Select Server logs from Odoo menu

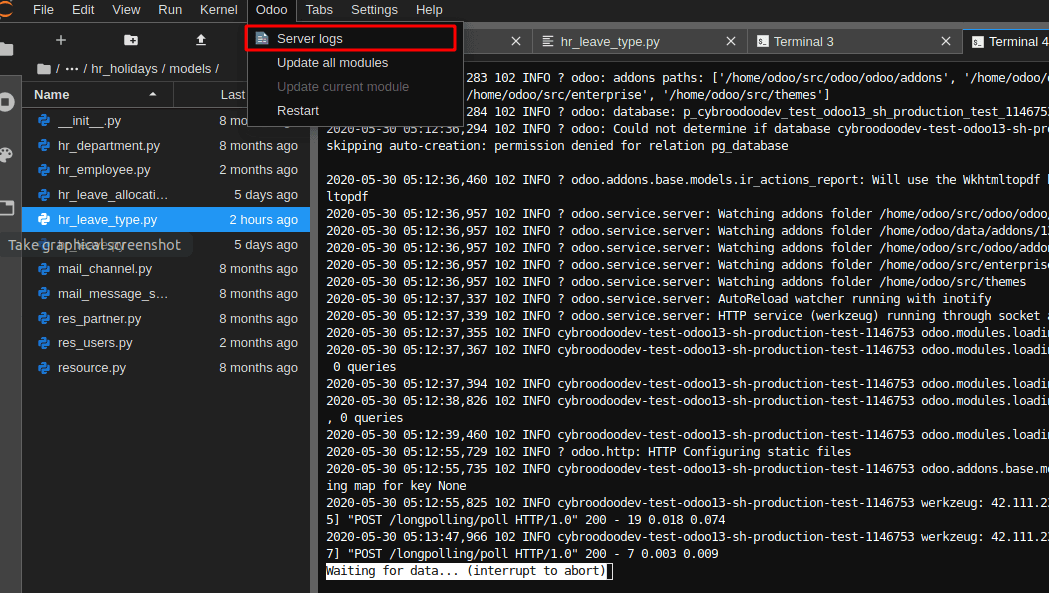point(351,39)
